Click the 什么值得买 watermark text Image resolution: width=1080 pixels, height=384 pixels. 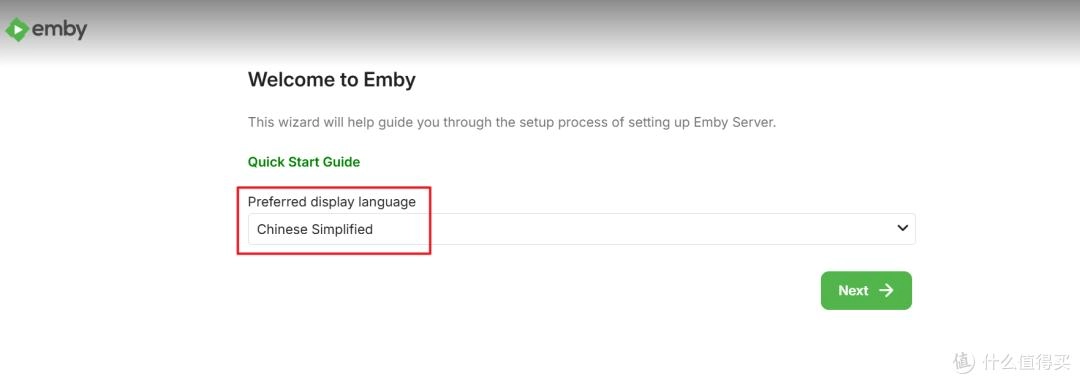point(1026,362)
